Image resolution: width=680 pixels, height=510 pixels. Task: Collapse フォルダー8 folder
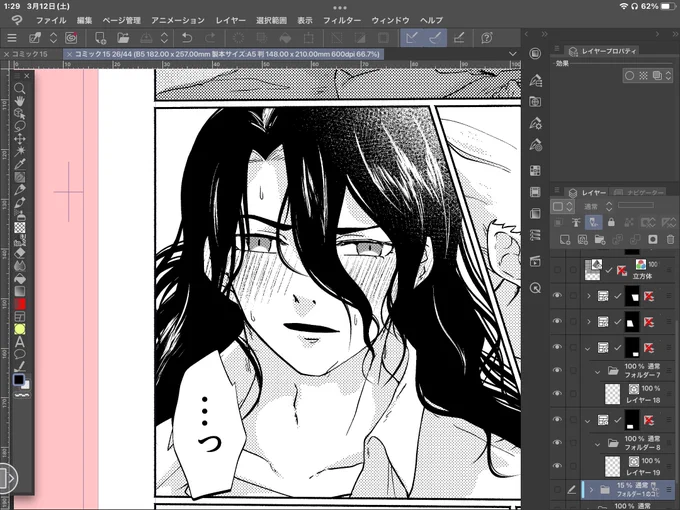[597, 443]
